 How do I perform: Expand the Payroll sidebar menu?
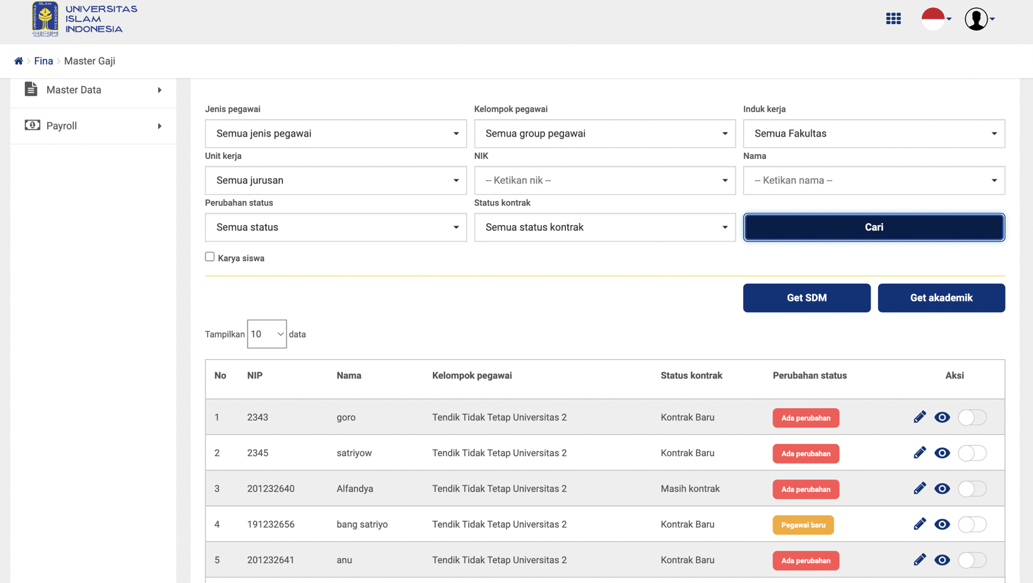pyautogui.click(x=93, y=126)
